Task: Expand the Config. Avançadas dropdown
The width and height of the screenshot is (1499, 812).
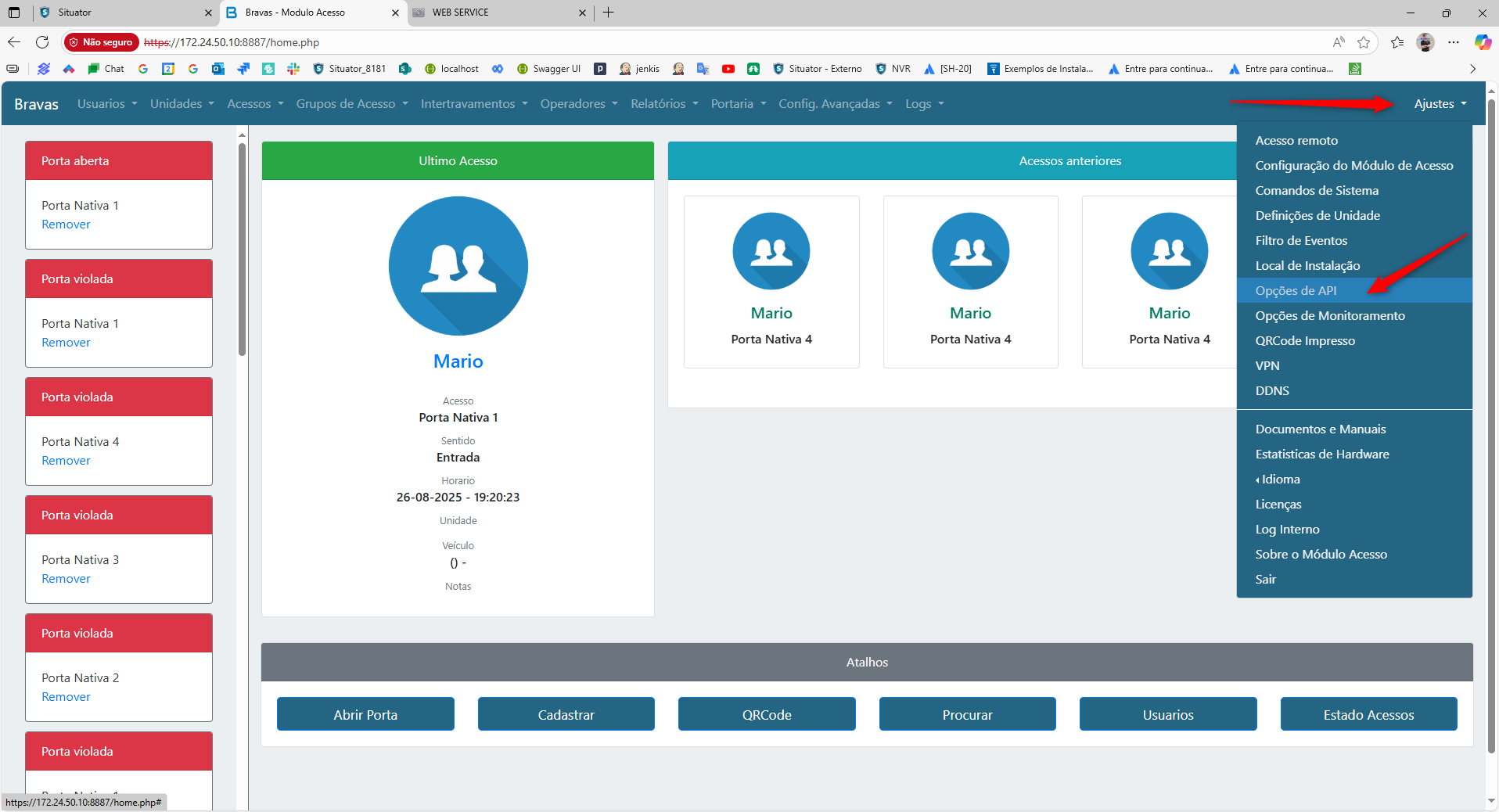Action: coord(835,104)
